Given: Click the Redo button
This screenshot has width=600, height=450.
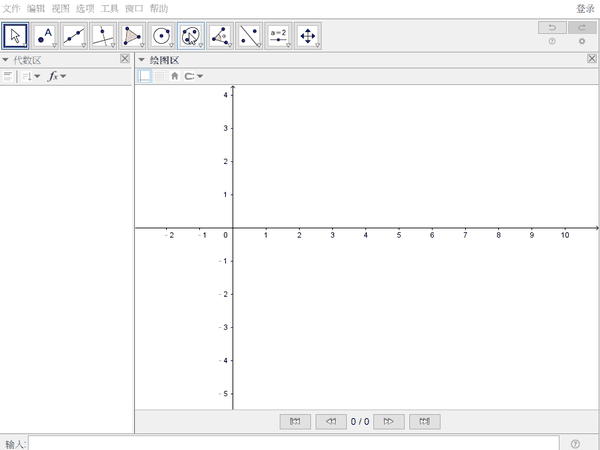Looking at the screenshot, I should [x=582, y=28].
